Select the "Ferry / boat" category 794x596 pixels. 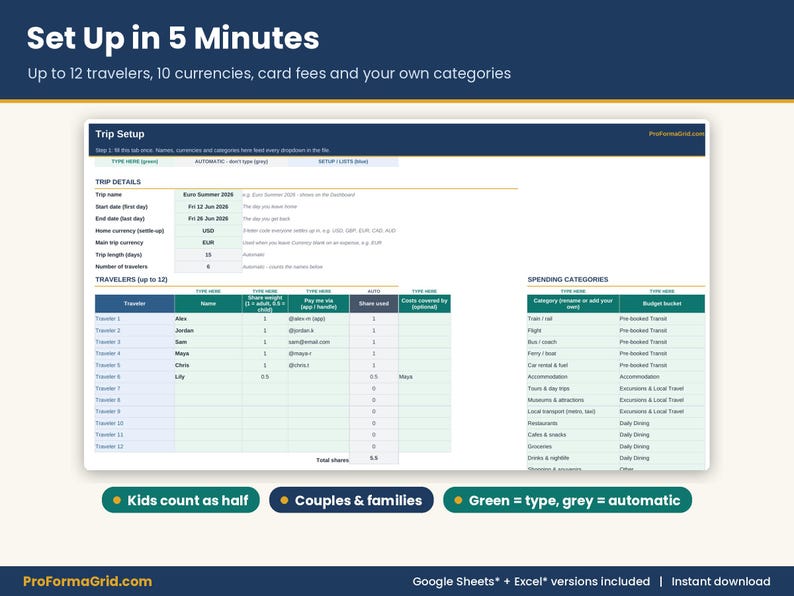tap(573, 353)
